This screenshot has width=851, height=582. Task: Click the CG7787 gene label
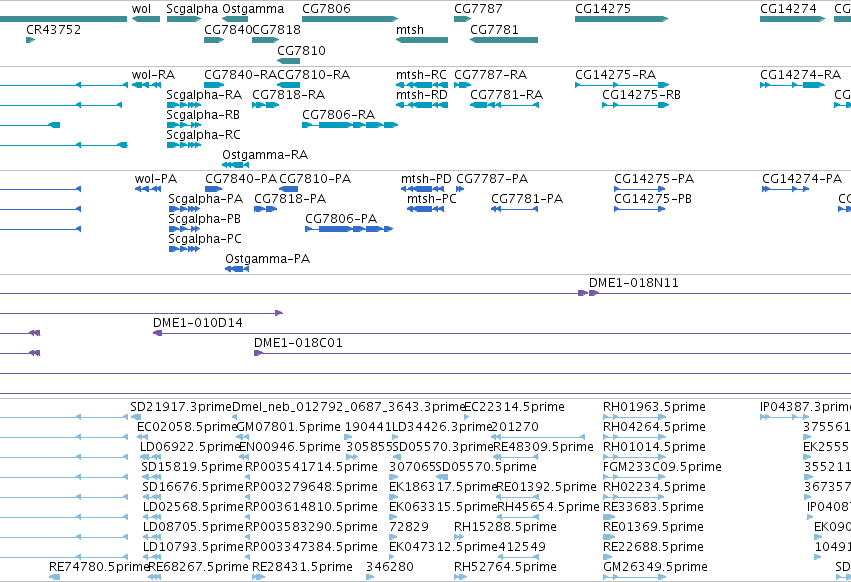pos(478,9)
